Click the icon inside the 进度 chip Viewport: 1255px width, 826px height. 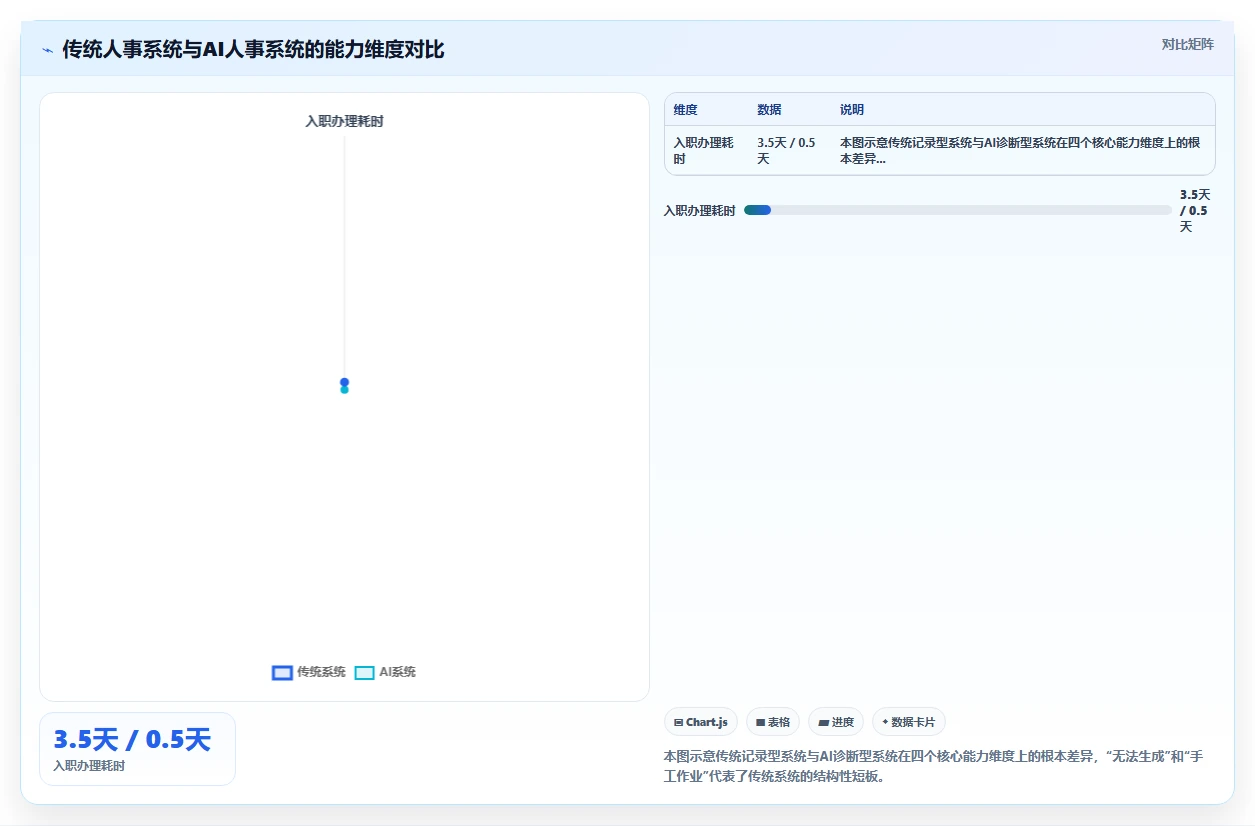coord(823,722)
